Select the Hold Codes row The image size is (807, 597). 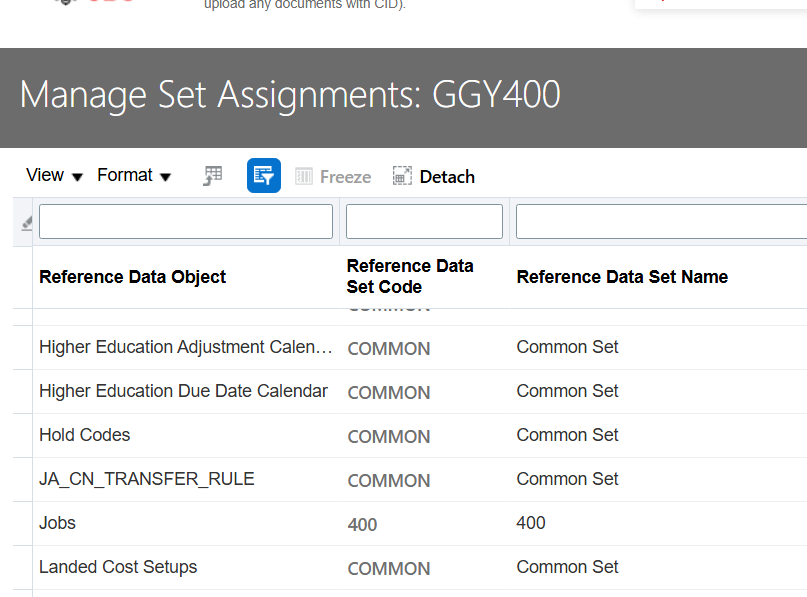410,435
